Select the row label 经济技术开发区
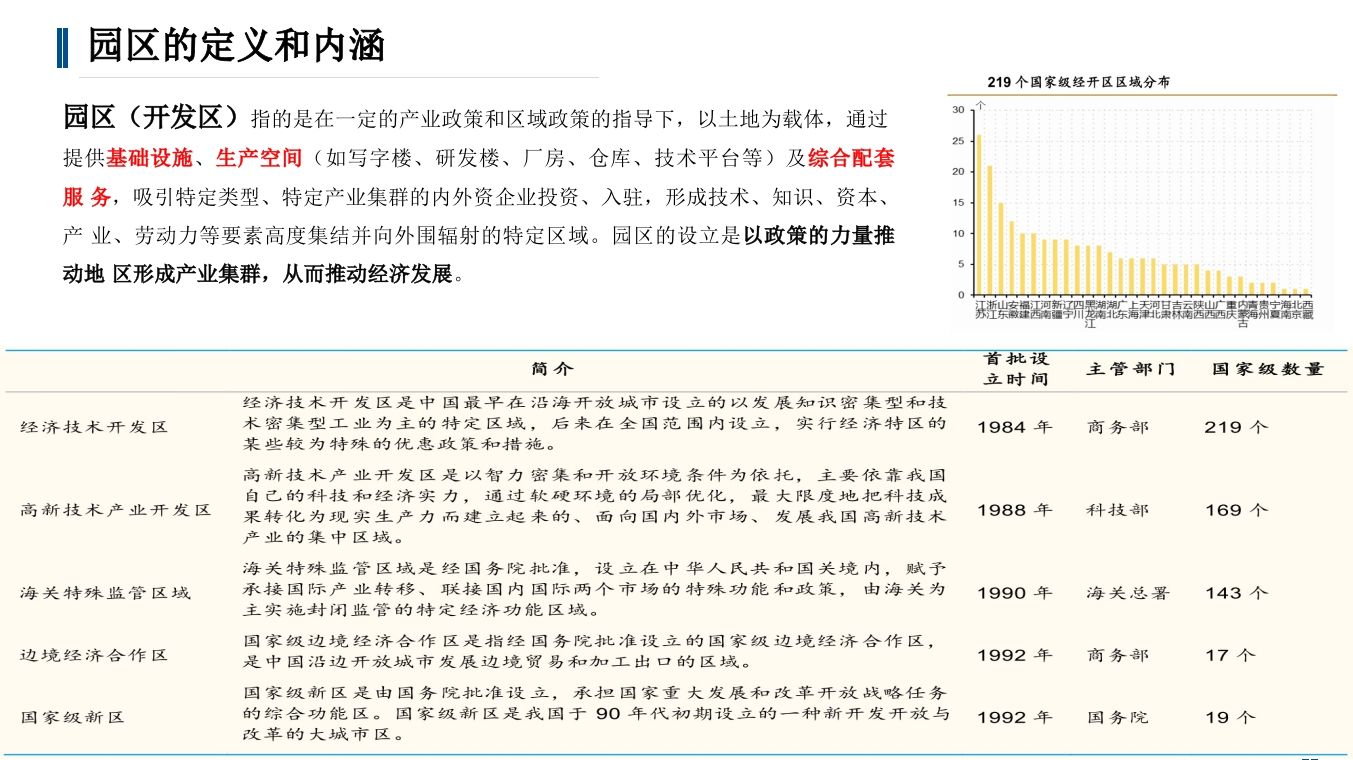This screenshot has width=1353, height=760. point(94,427)
